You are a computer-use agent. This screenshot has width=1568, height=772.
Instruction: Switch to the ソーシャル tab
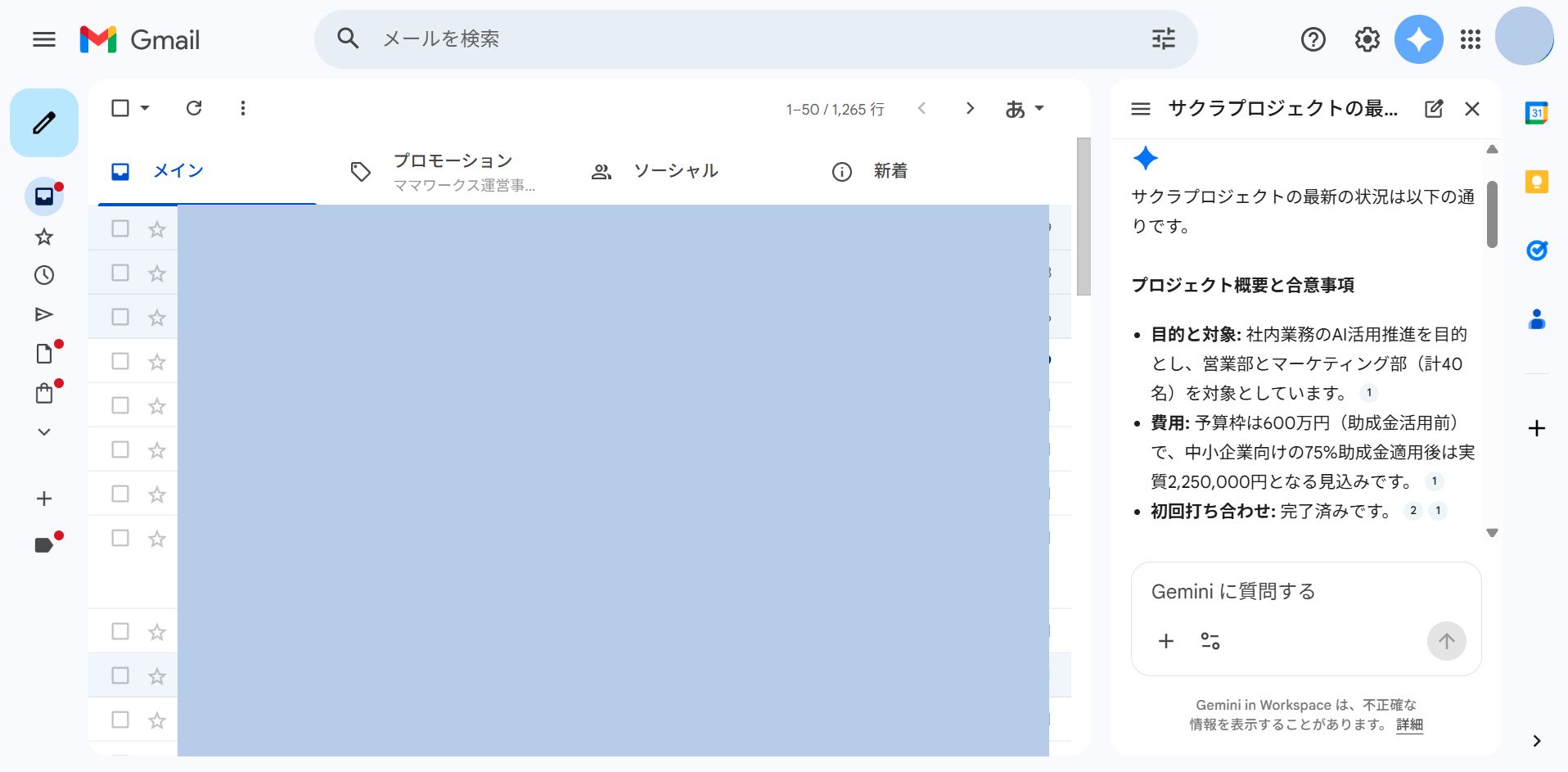tap(674, 170)
